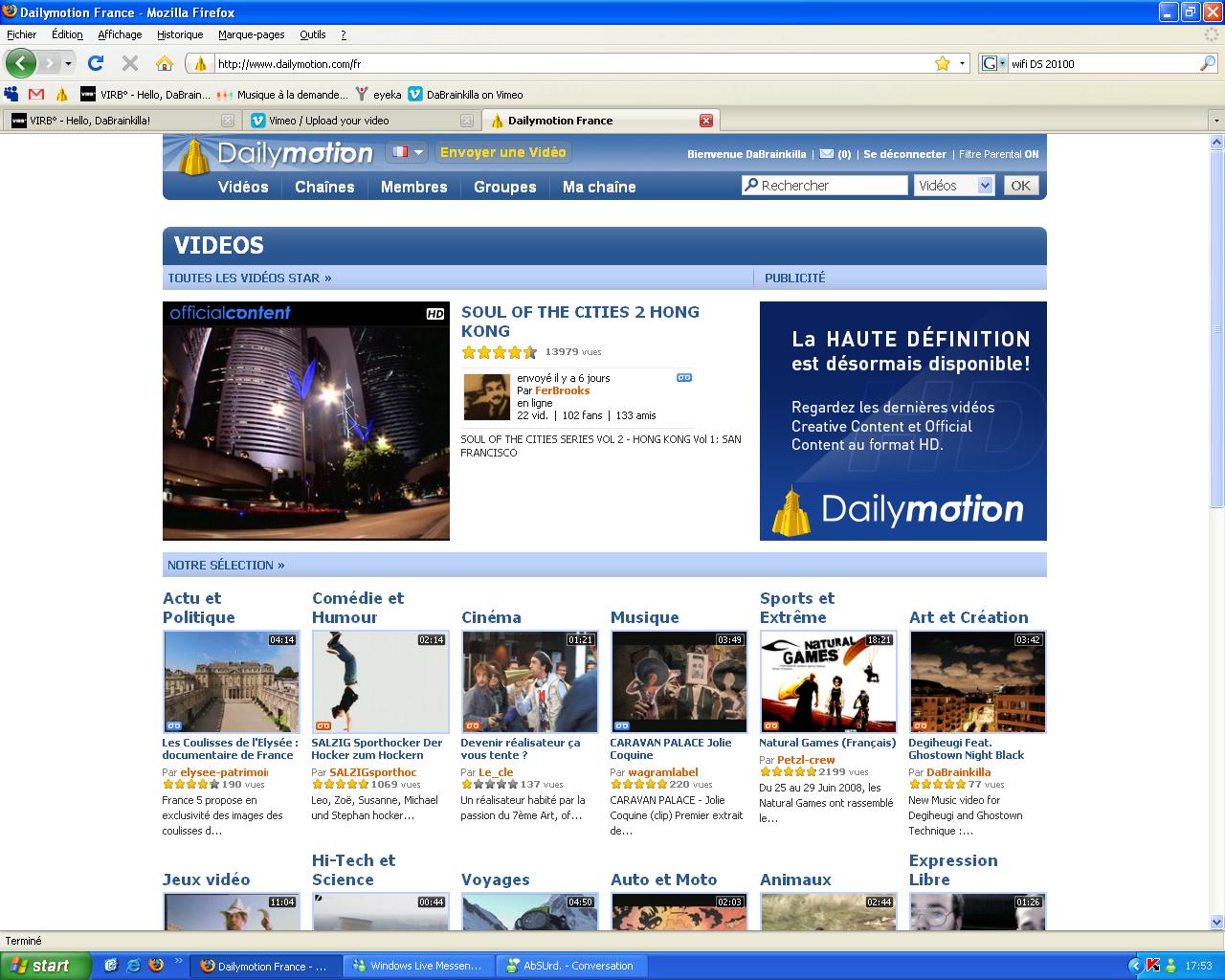Click the Windows start button
This screenshot has width=1225, height=980.
pos(45,965)
